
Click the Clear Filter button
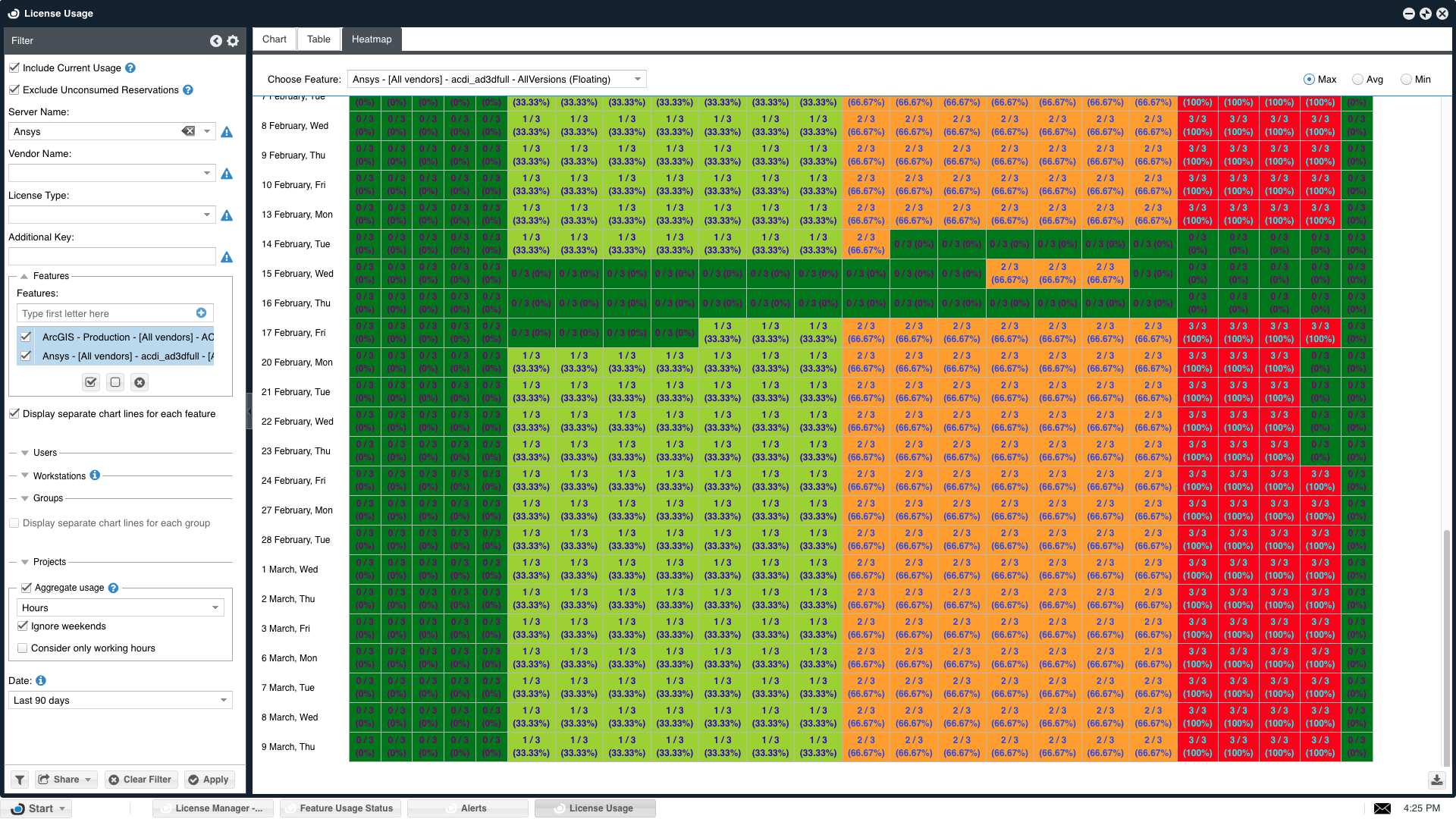(140, 780)
